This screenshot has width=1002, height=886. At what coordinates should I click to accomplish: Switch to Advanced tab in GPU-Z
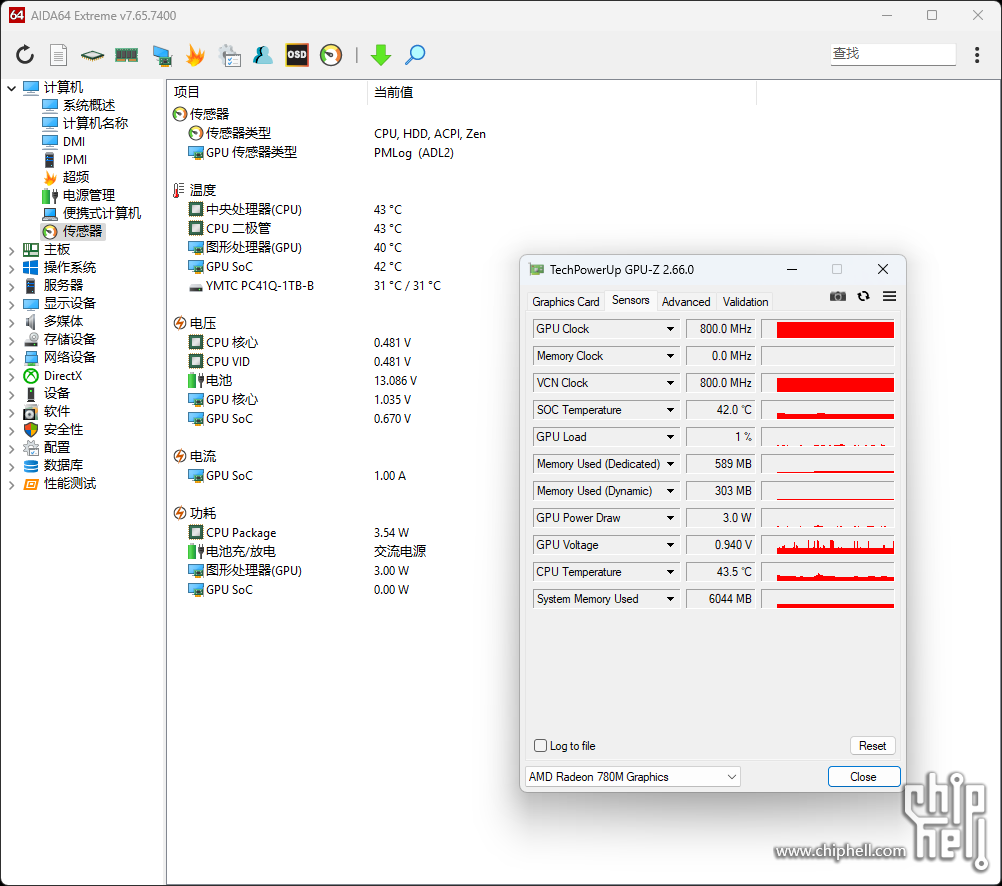click(686, 302)
